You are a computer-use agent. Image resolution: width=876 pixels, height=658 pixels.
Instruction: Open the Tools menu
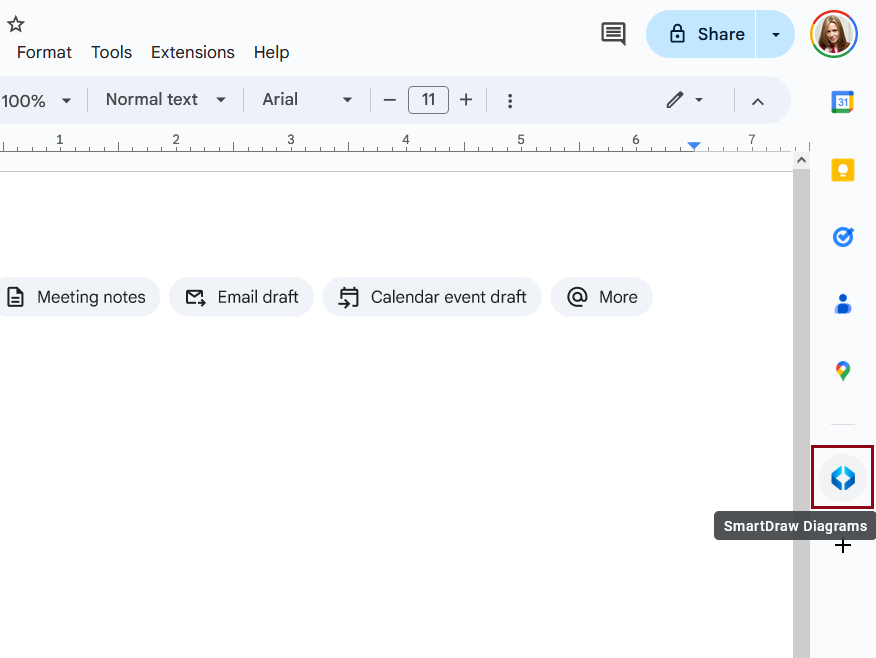pos(111,52)
